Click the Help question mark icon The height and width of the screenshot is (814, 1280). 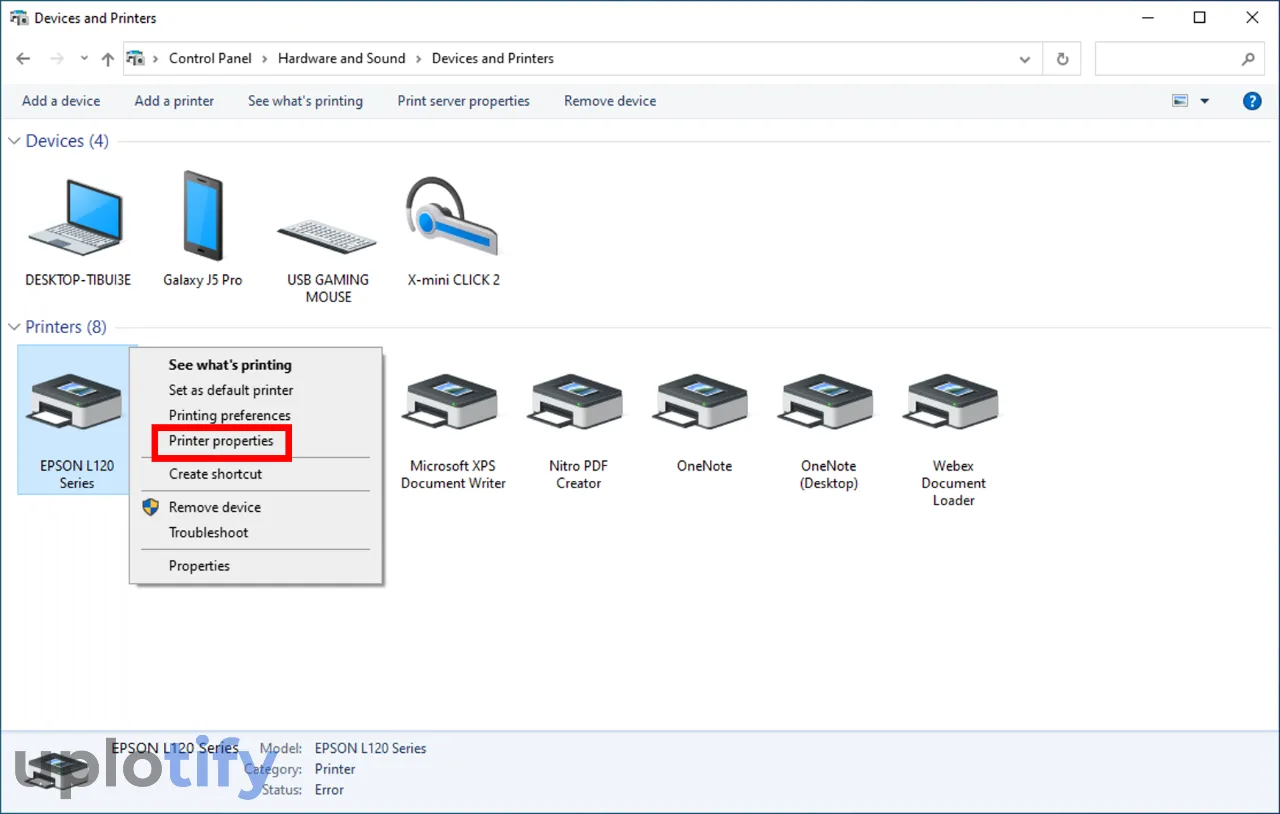pyautogui.click(x=1252, y=101)
